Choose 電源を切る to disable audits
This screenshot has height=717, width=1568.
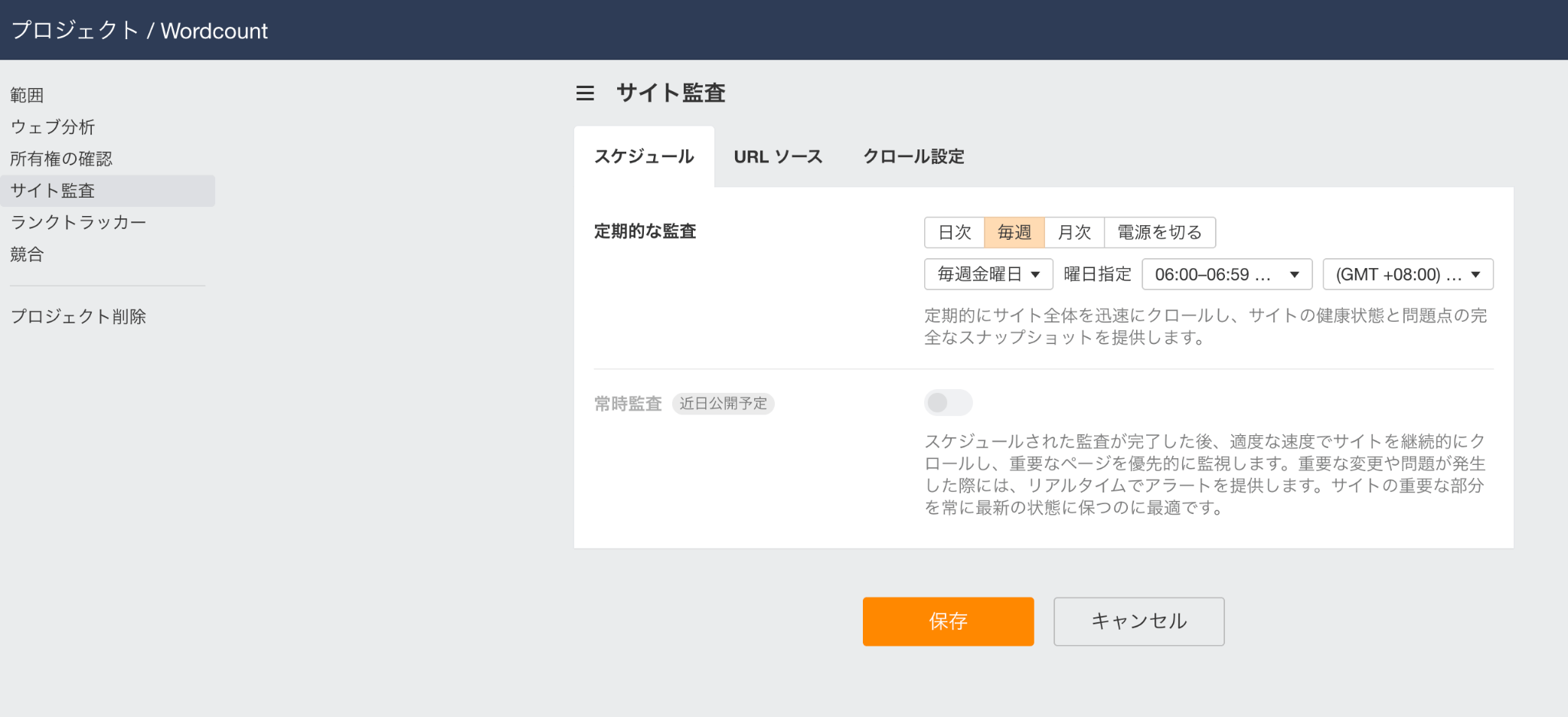(1159, 232)
